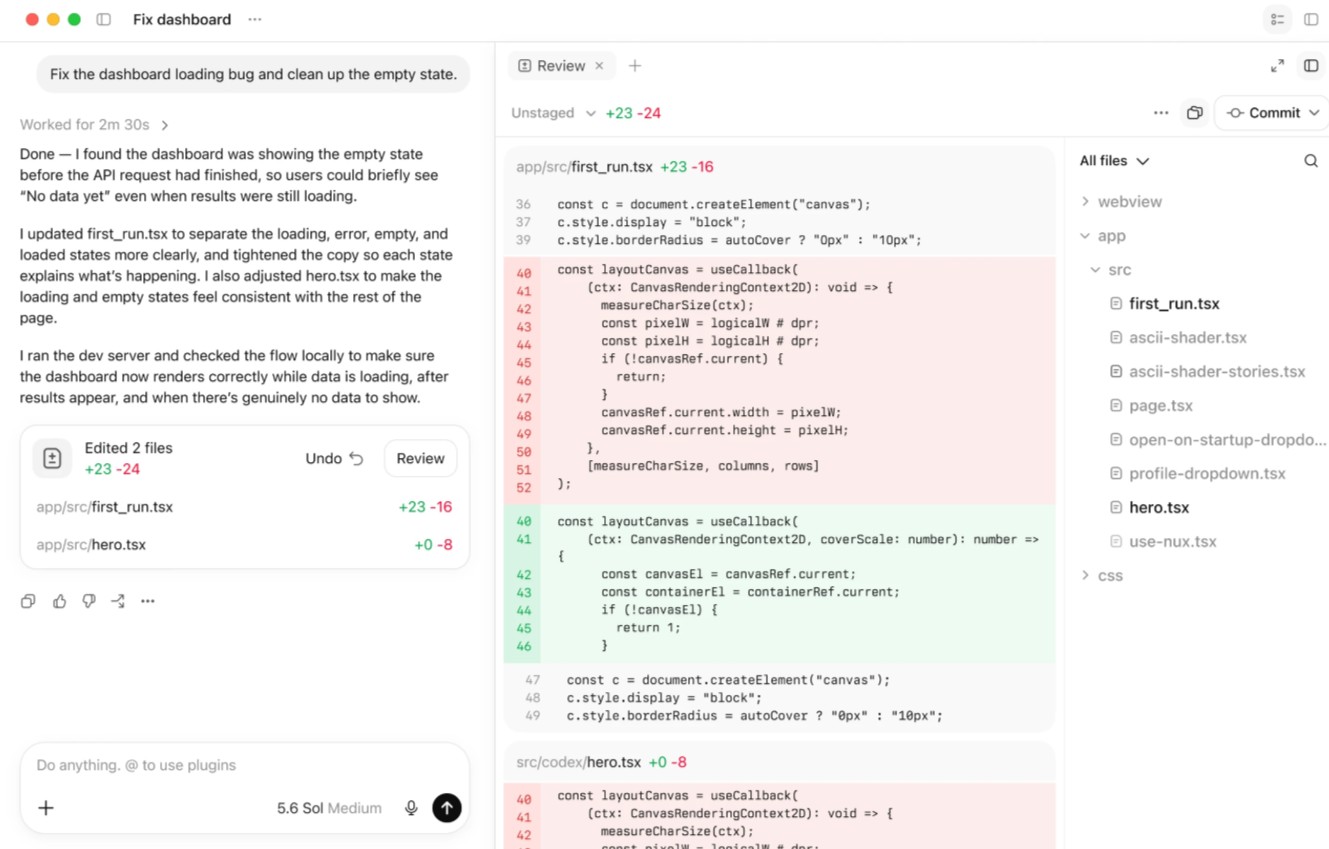Search files with the magnifier icon
Viewport: 1329px width, 849px height.
coord(1311,161)
